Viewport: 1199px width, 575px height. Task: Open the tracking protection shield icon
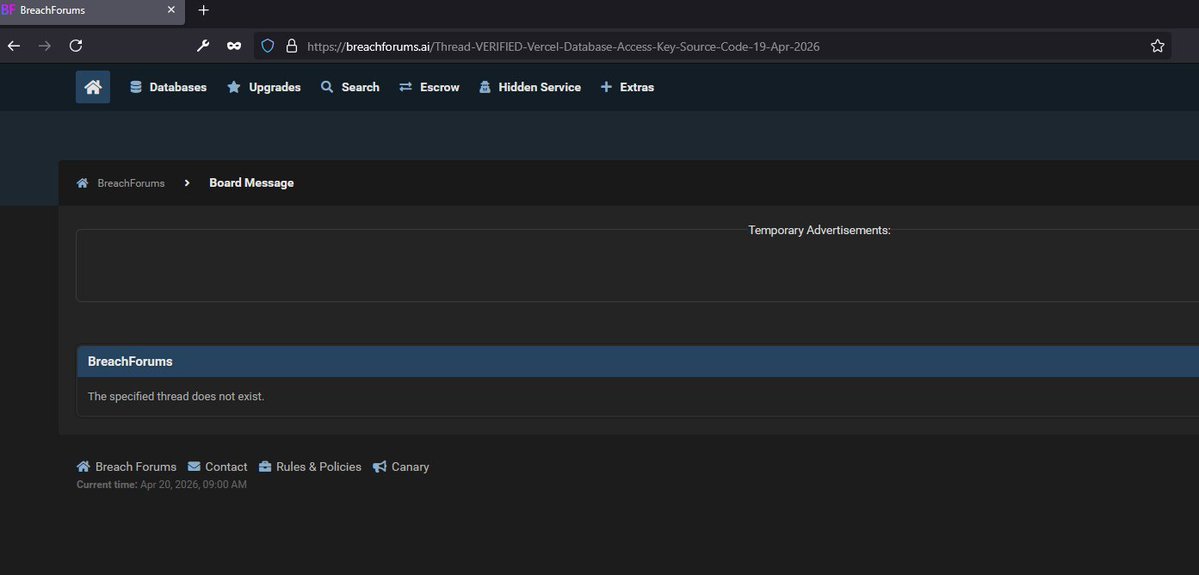(x=268, y=46)
